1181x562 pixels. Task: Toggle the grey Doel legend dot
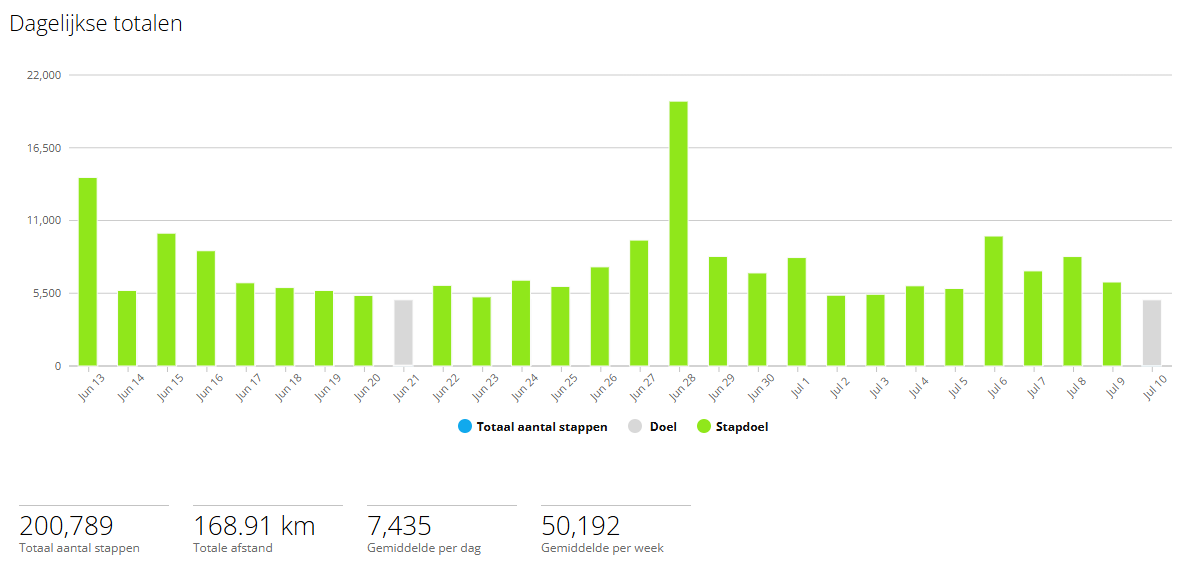click(637, 426)
